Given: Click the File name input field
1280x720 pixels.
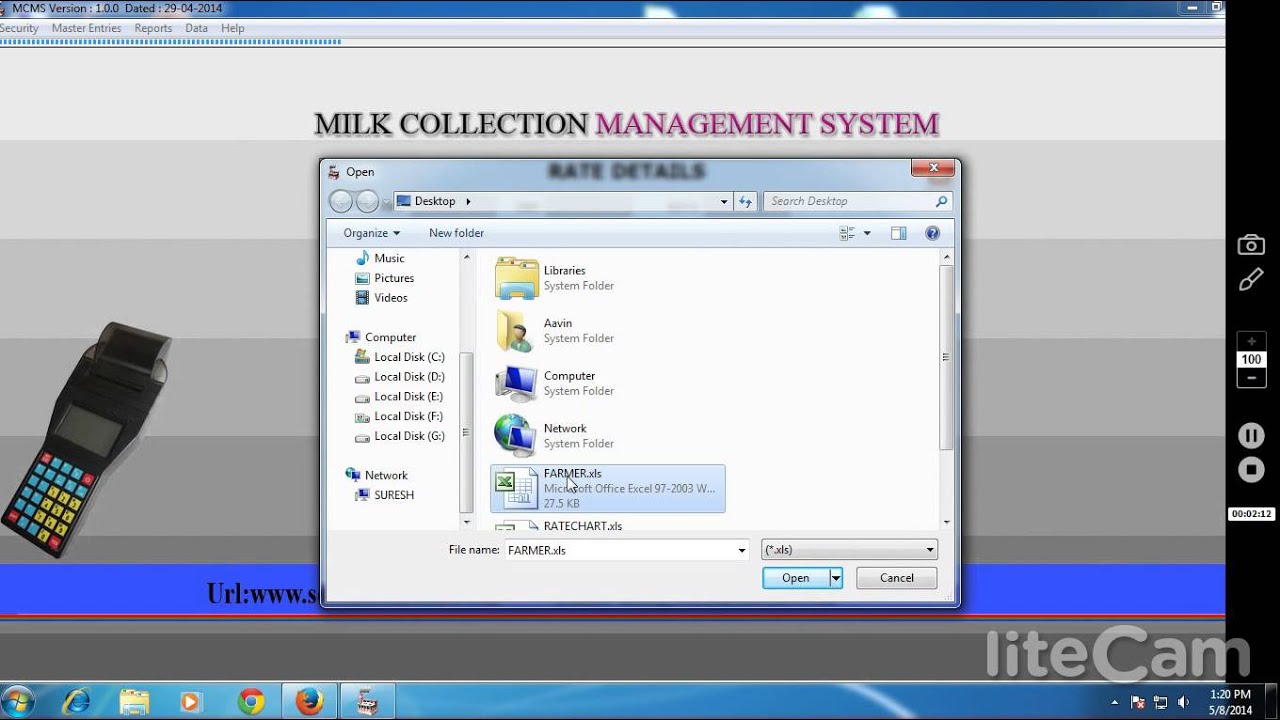Looking at the screenshot, I should point(621,550).
